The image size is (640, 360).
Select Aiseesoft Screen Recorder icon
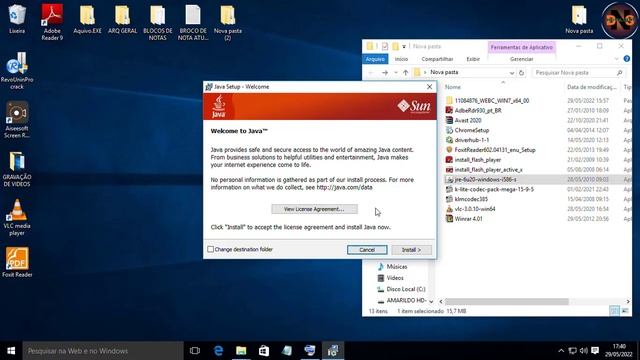tap(17, 120)
